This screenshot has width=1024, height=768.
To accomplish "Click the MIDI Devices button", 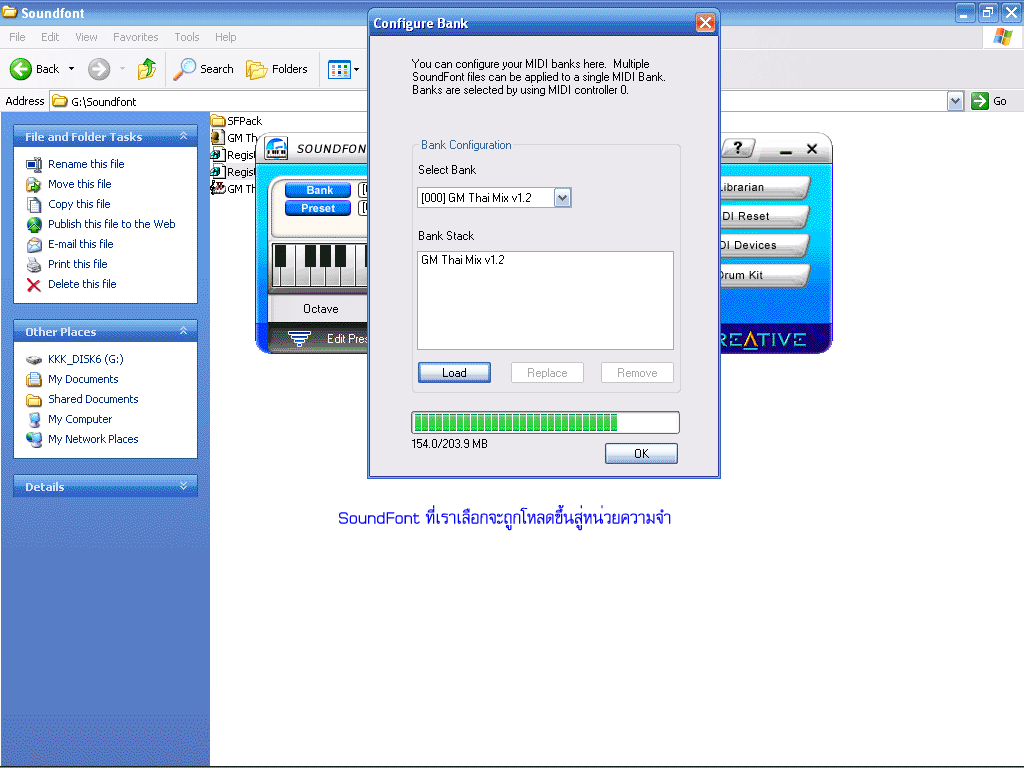I will (x=764, y=246).
